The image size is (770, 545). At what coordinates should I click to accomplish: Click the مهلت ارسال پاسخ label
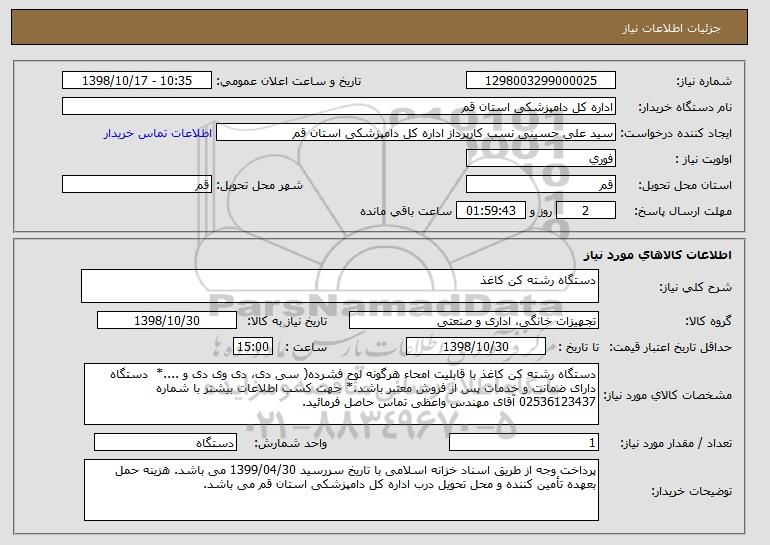pos(683,211)
